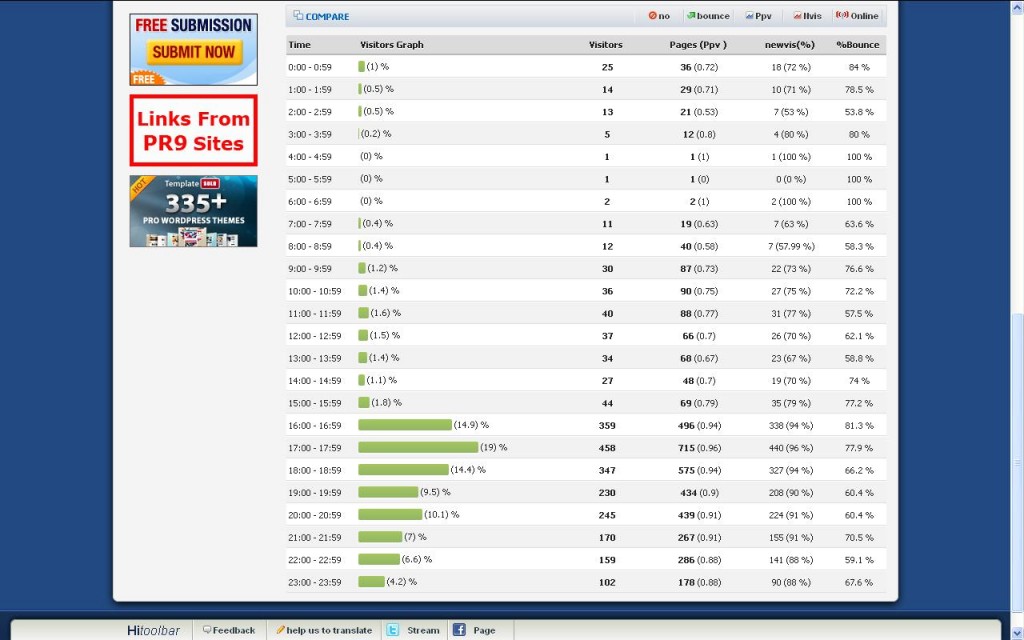
Task: Open the Twitter Stream button
Action: pos(414,630)
